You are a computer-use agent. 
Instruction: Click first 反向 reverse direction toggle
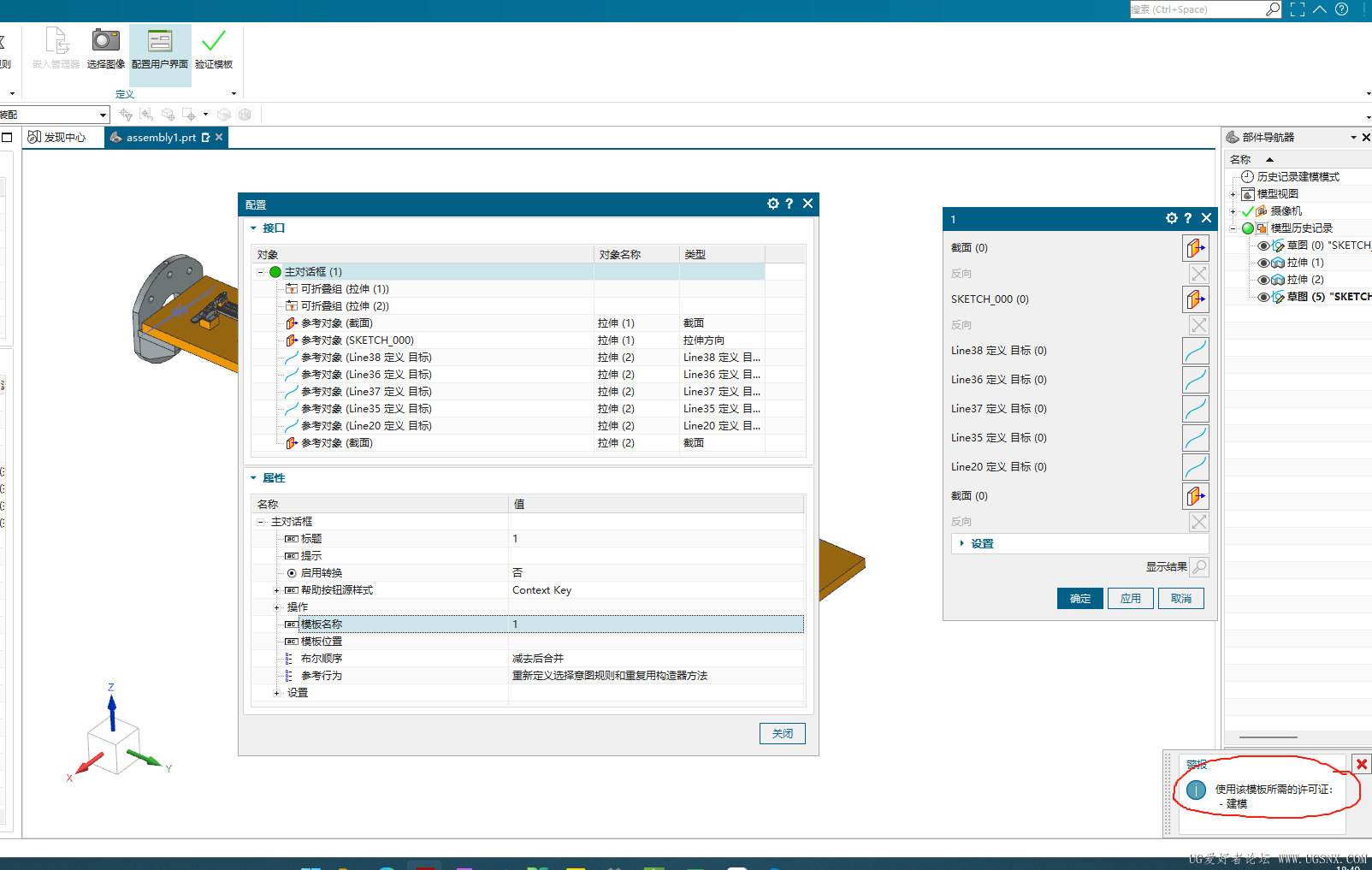point(1199,274)
